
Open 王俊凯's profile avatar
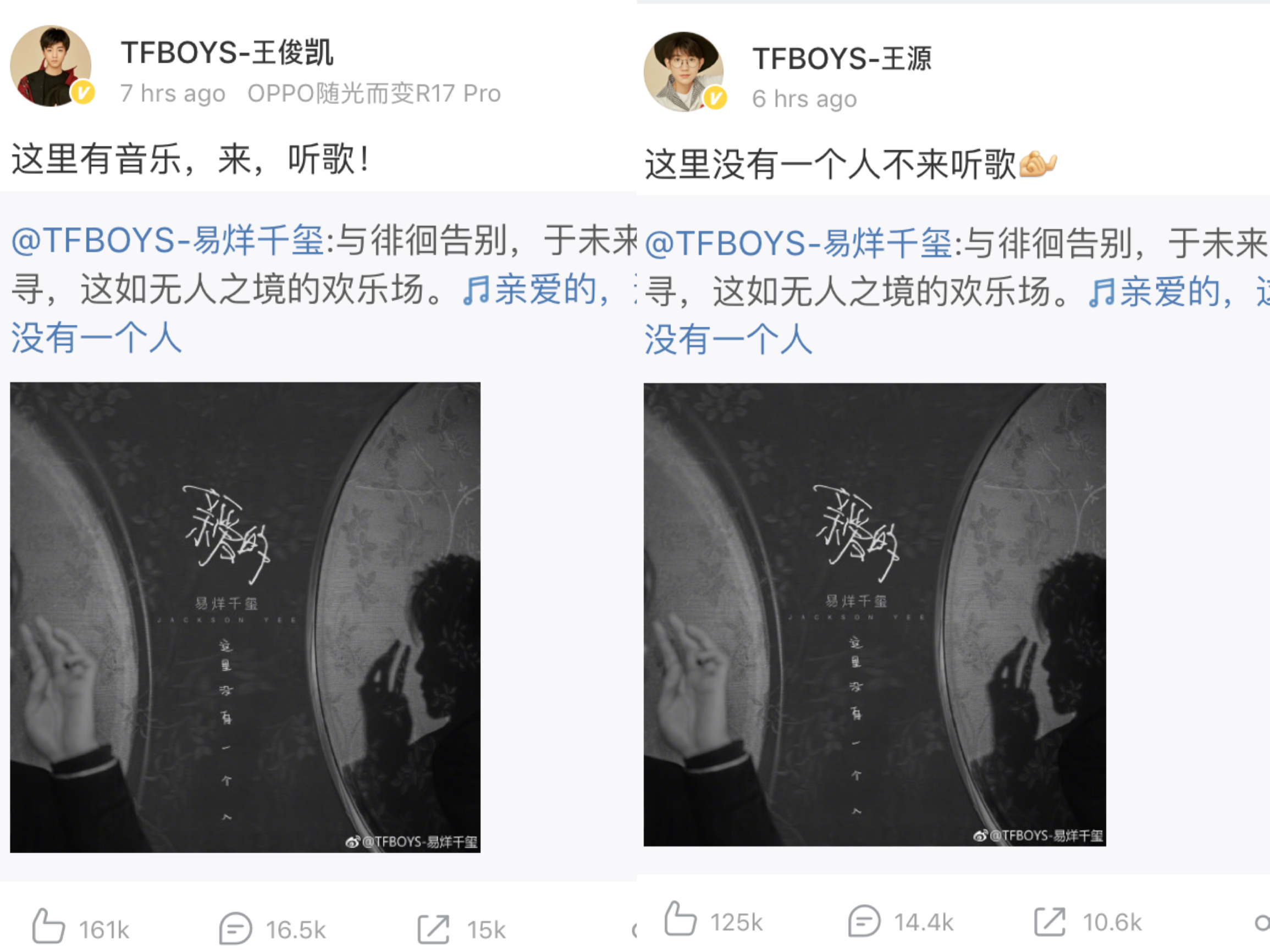click(51, 65)
